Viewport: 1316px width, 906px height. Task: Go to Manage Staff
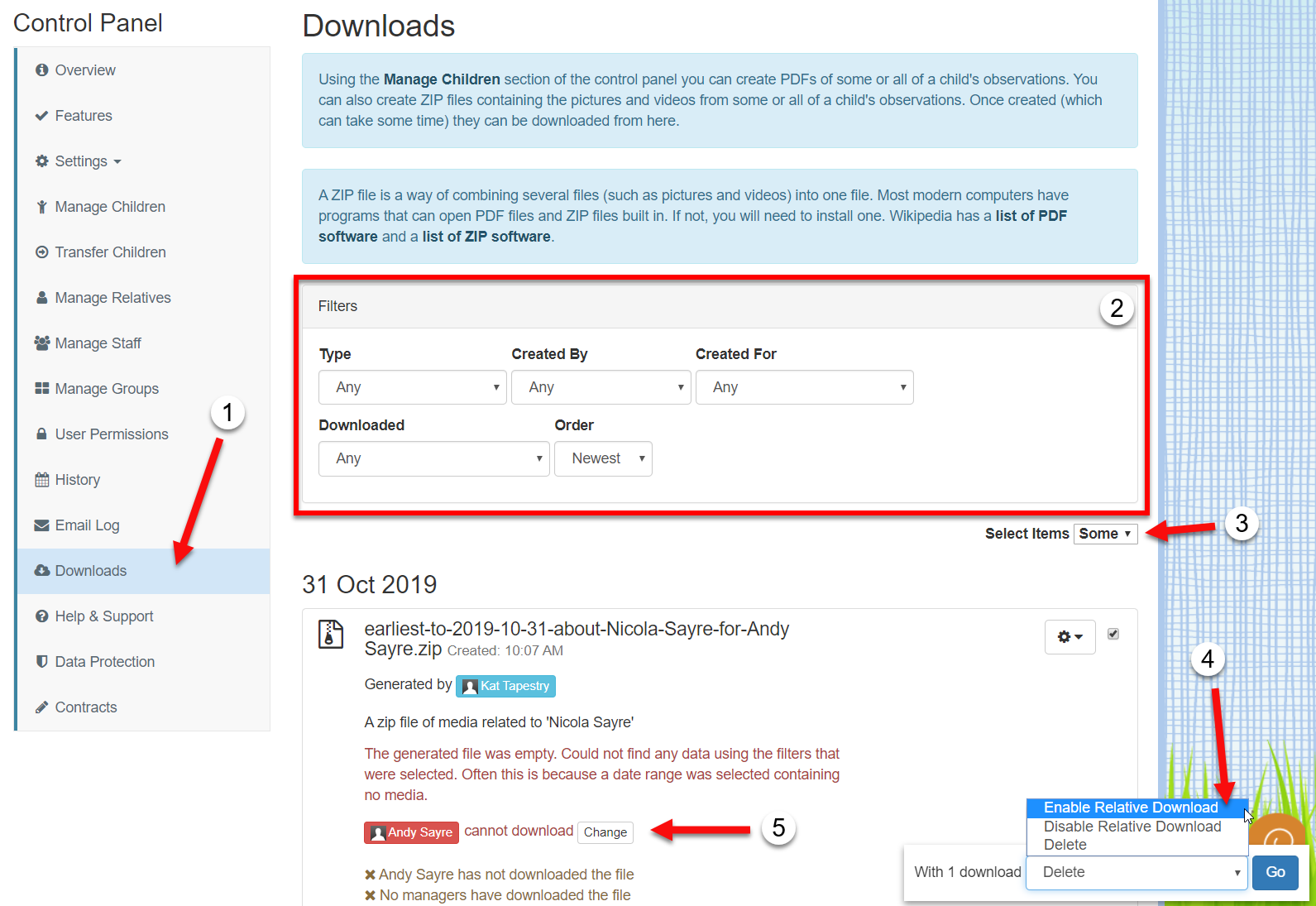point(143,343)
